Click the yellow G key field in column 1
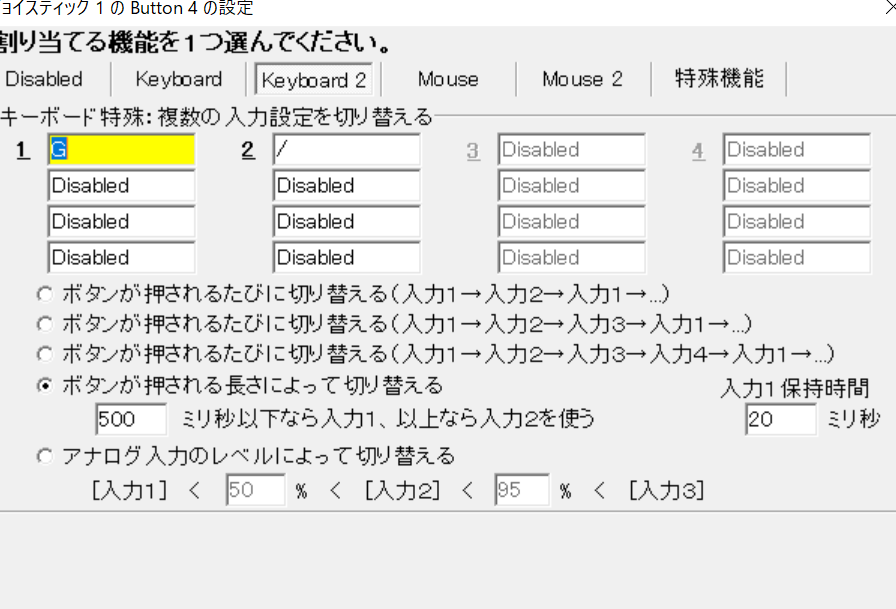 click(121, 150)
